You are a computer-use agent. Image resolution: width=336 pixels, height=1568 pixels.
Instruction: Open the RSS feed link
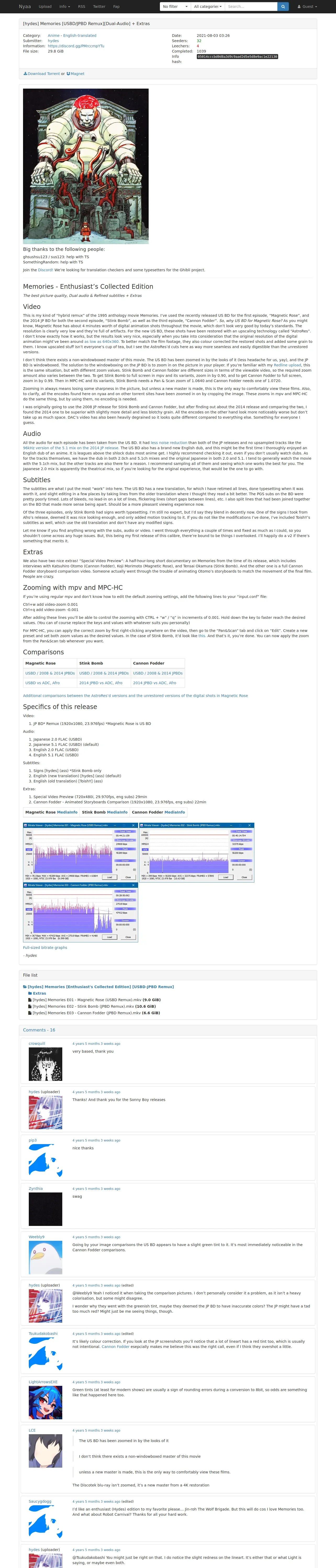click(x=82, y=7)
